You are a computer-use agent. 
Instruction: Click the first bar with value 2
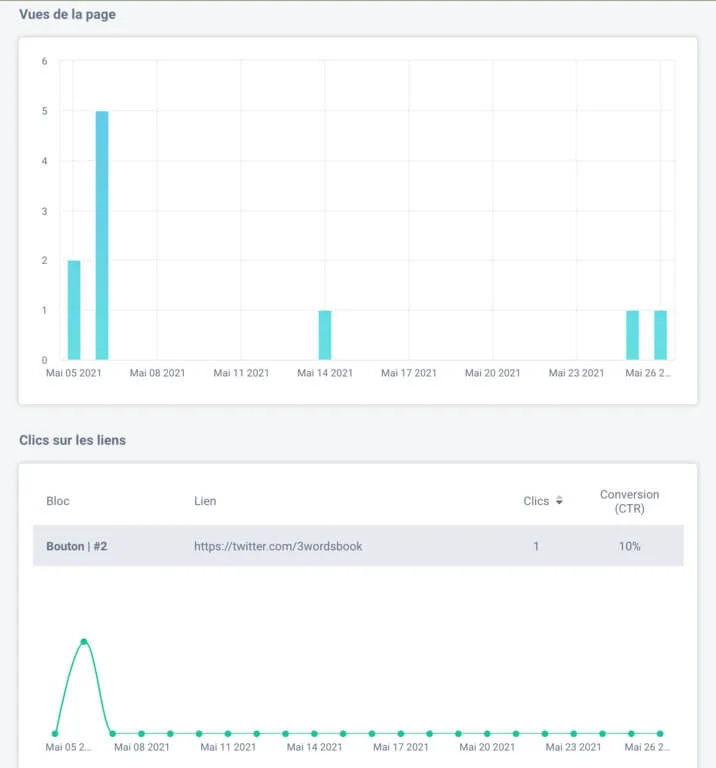(x=74, y=310)
